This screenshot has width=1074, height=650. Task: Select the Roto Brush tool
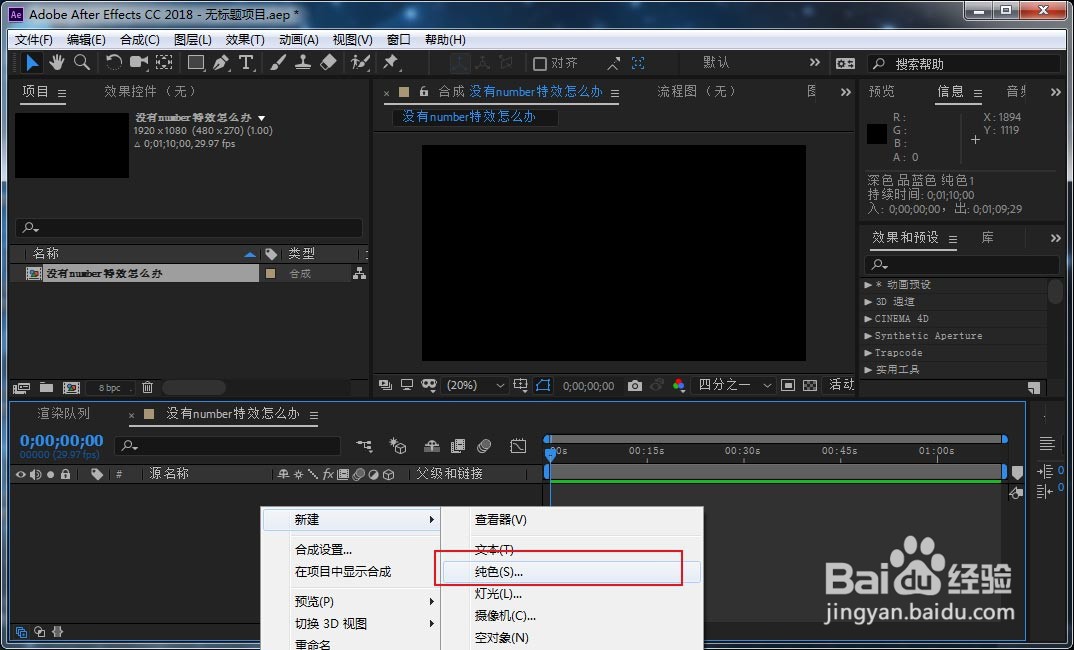[x=360, y=63]
